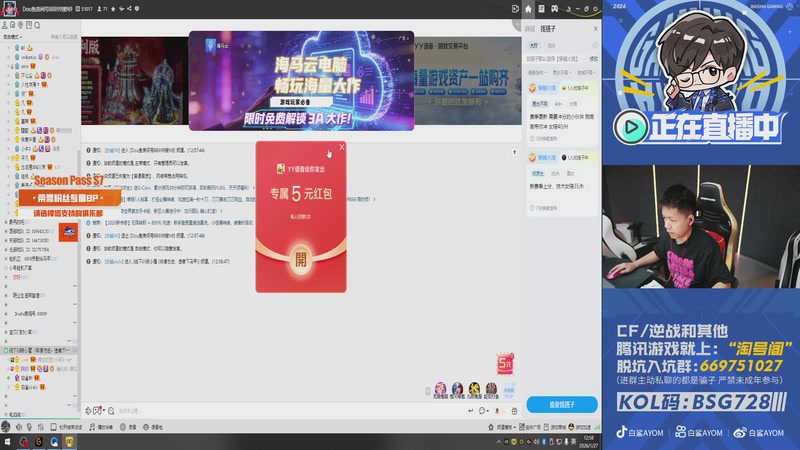The height and width of the screenshot is (450, 800).
Task: Click the fourth game avatar in bottom row
Action: pyautogui.click(x=491, y=388)
